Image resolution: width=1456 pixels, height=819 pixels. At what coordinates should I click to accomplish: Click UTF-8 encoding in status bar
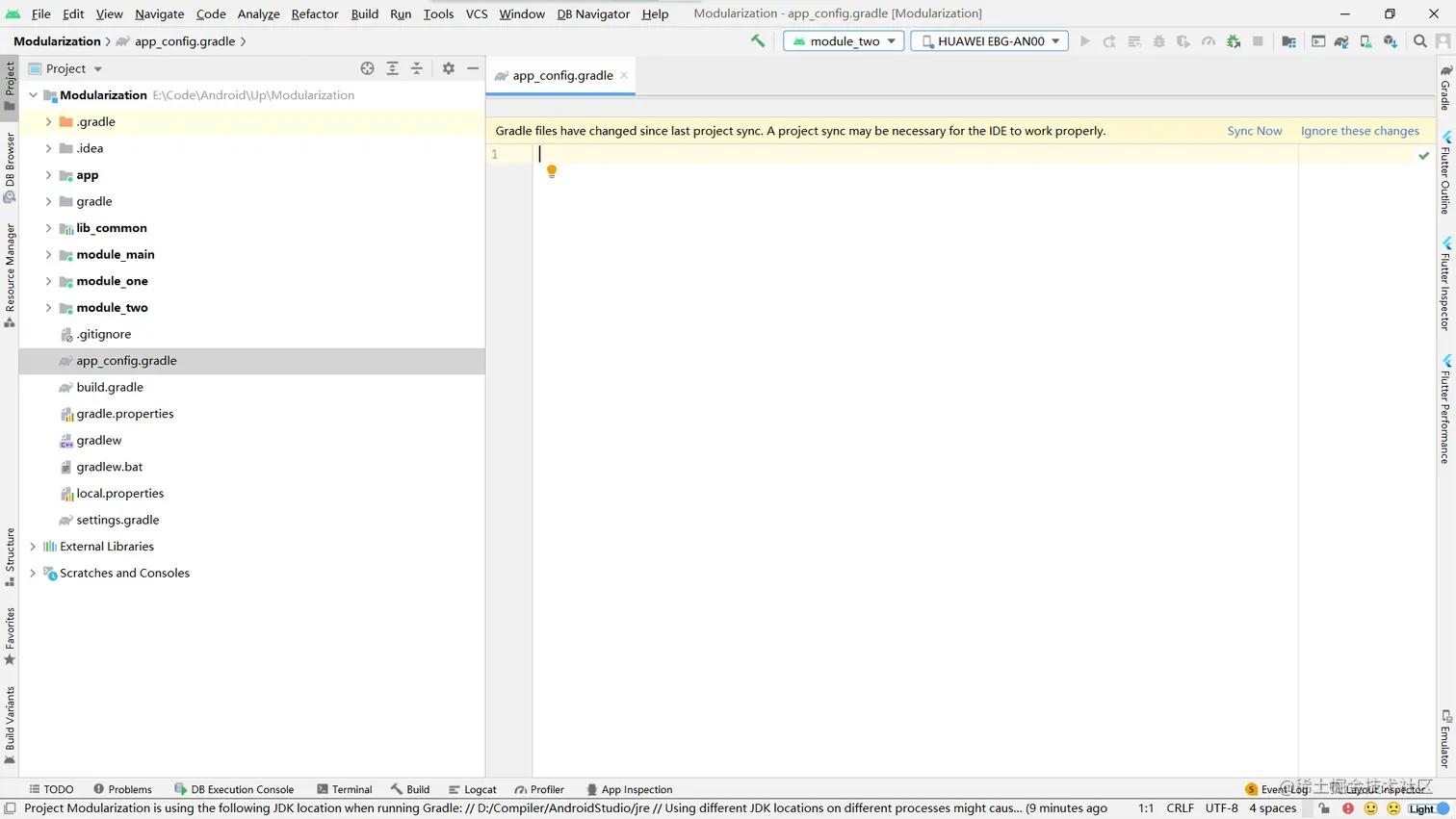[1221, 808]
